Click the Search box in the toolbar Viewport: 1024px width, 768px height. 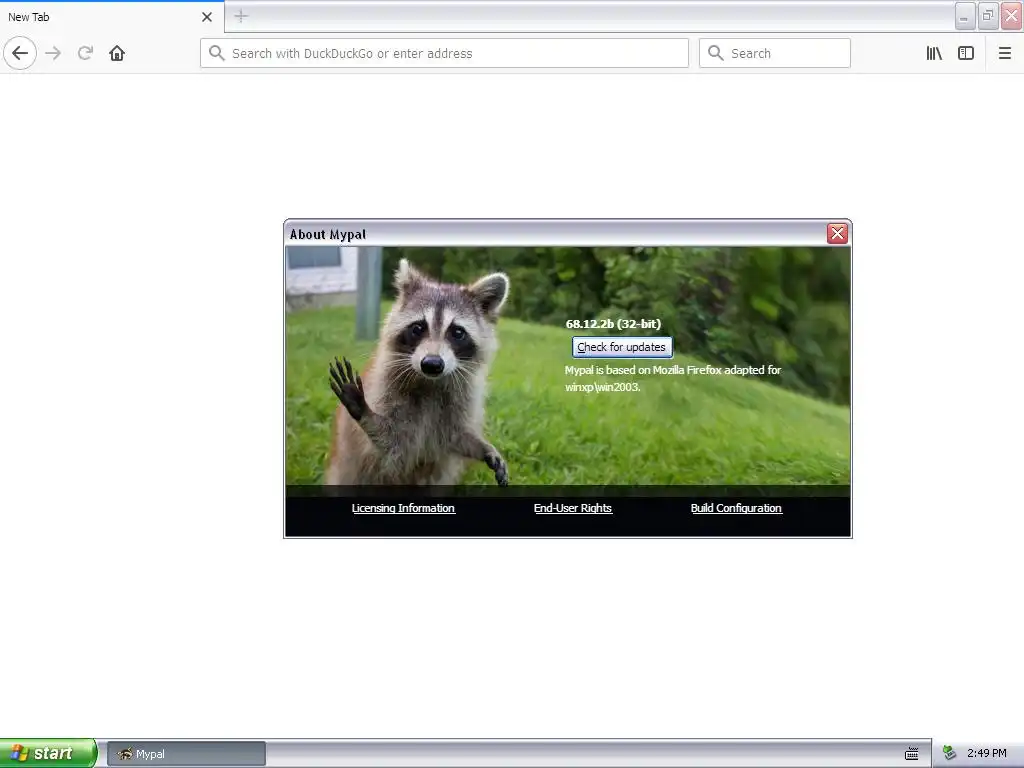coord(775,53)
